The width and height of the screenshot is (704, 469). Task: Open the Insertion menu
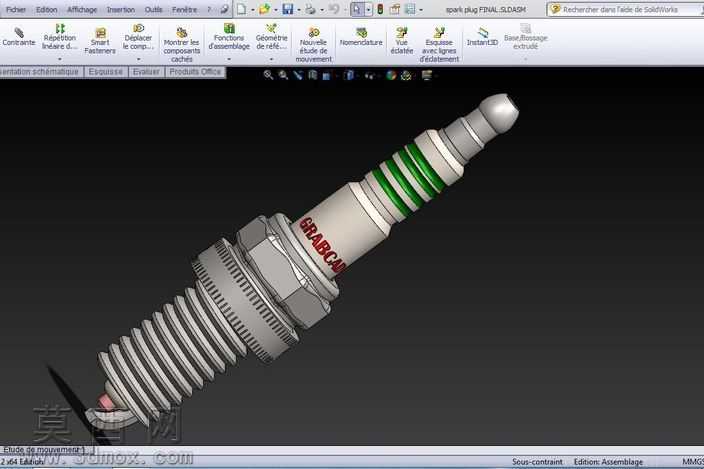(x=121, y=9)
